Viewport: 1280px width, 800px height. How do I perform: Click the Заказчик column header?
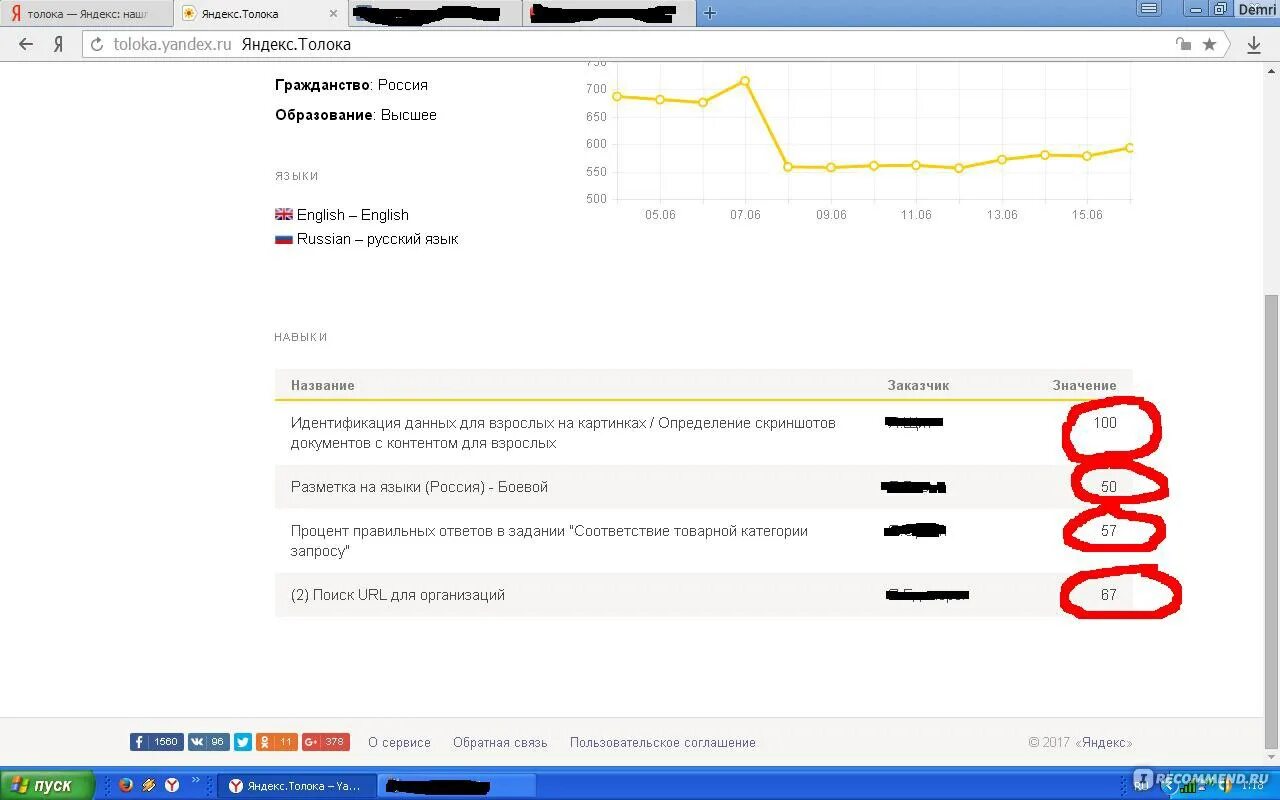(918, 385)
